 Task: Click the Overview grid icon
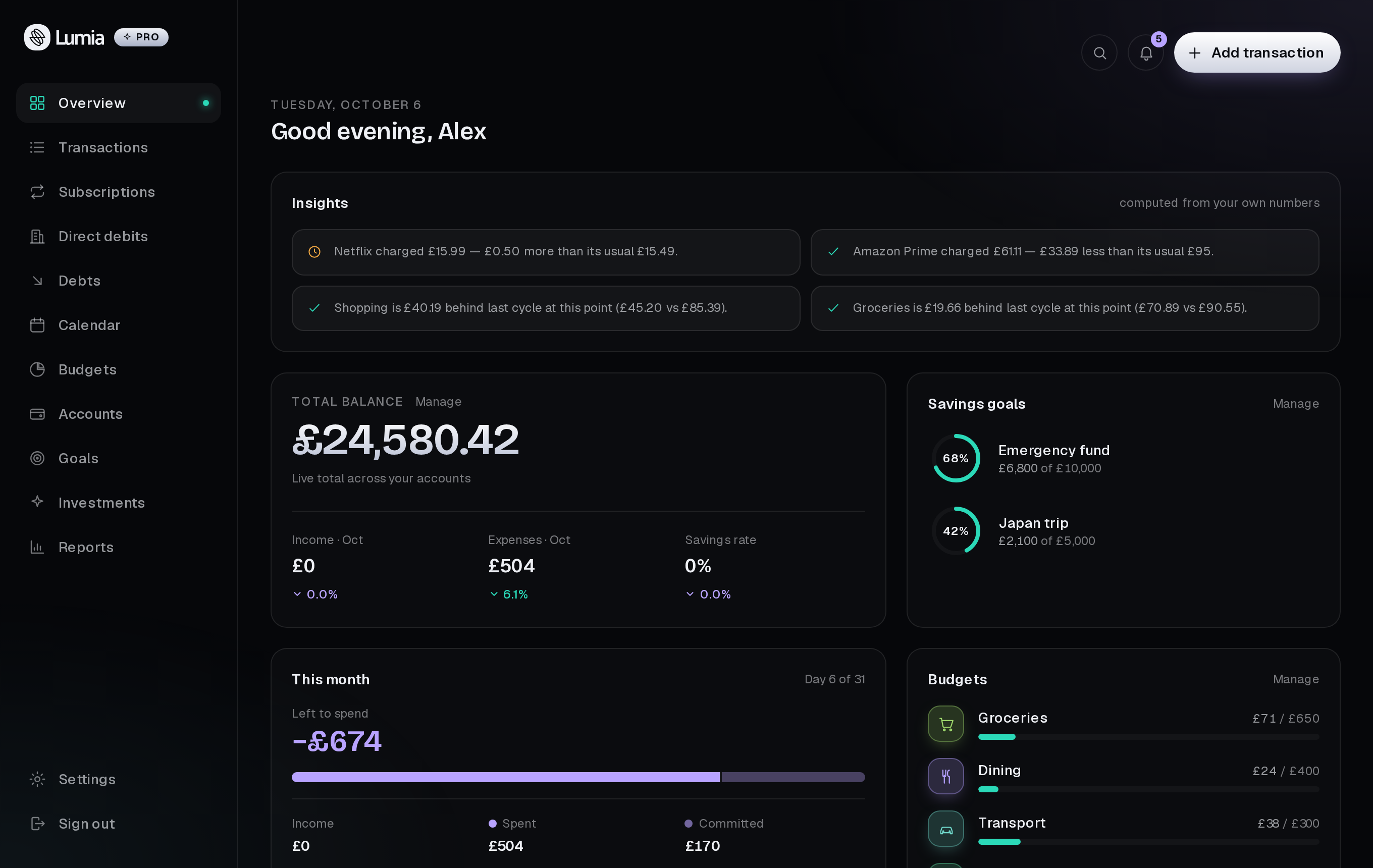pyautogui.click(x=37, y=103)
